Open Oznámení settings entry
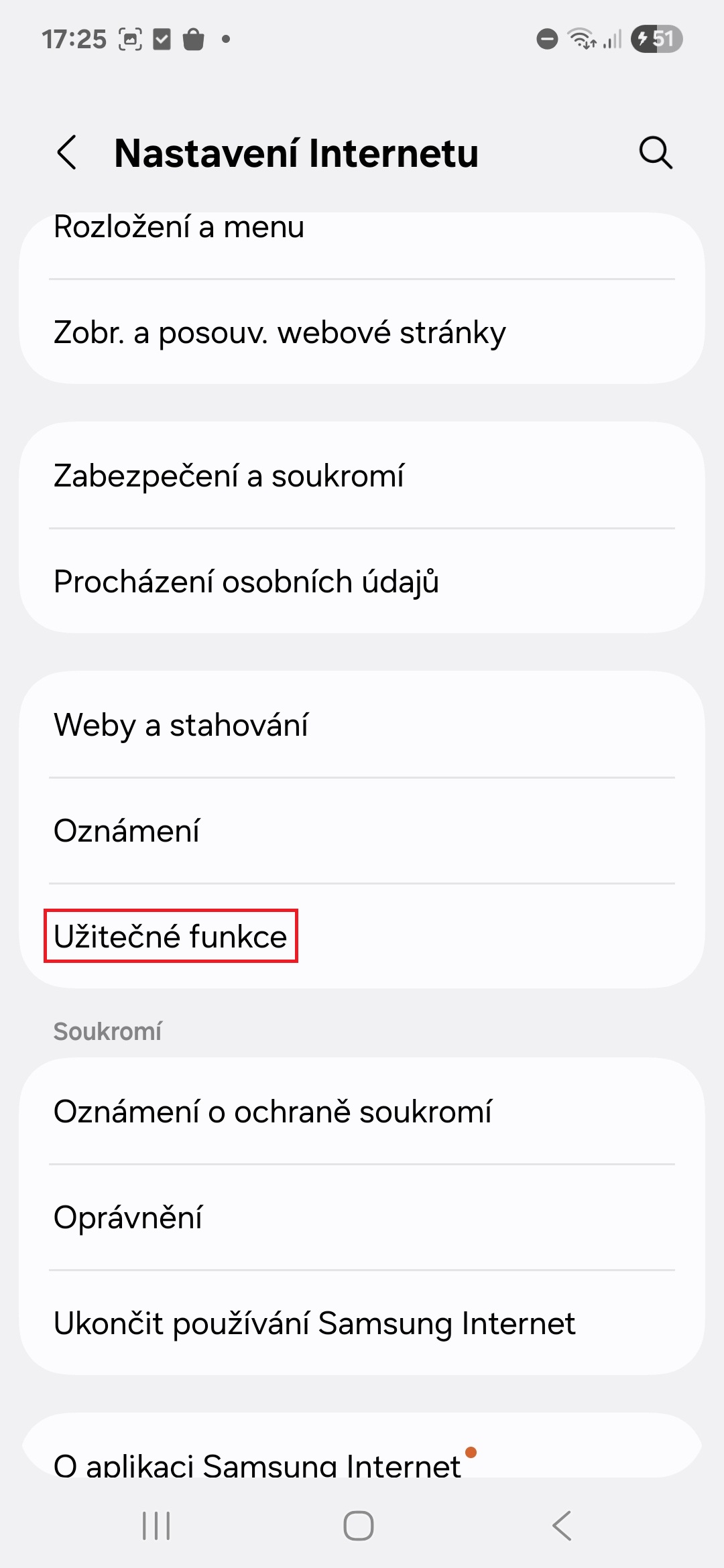724x1568 pixels. click(362, 830)
